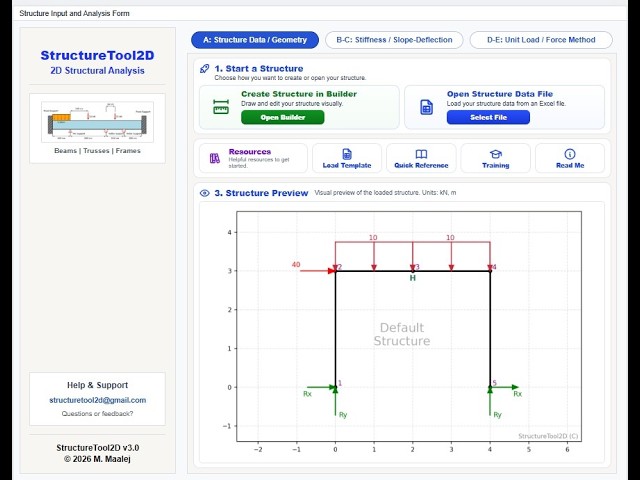Click the 'Beams | Trusses | Frames' caption
Screen dimensions: 640x480
pyautogui.click(x=97, y=151)
